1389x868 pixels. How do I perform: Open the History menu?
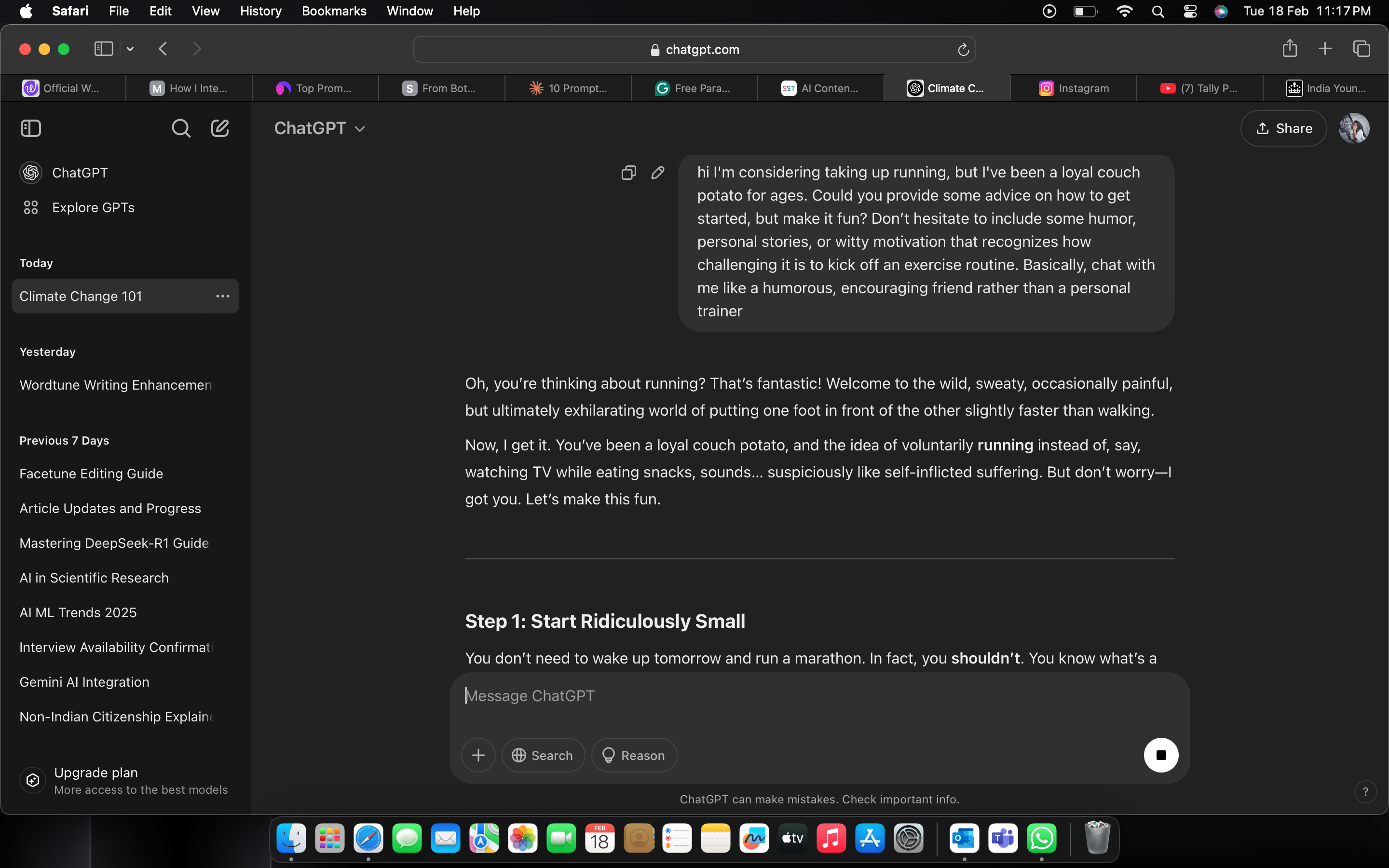click(x=260, y=12)
